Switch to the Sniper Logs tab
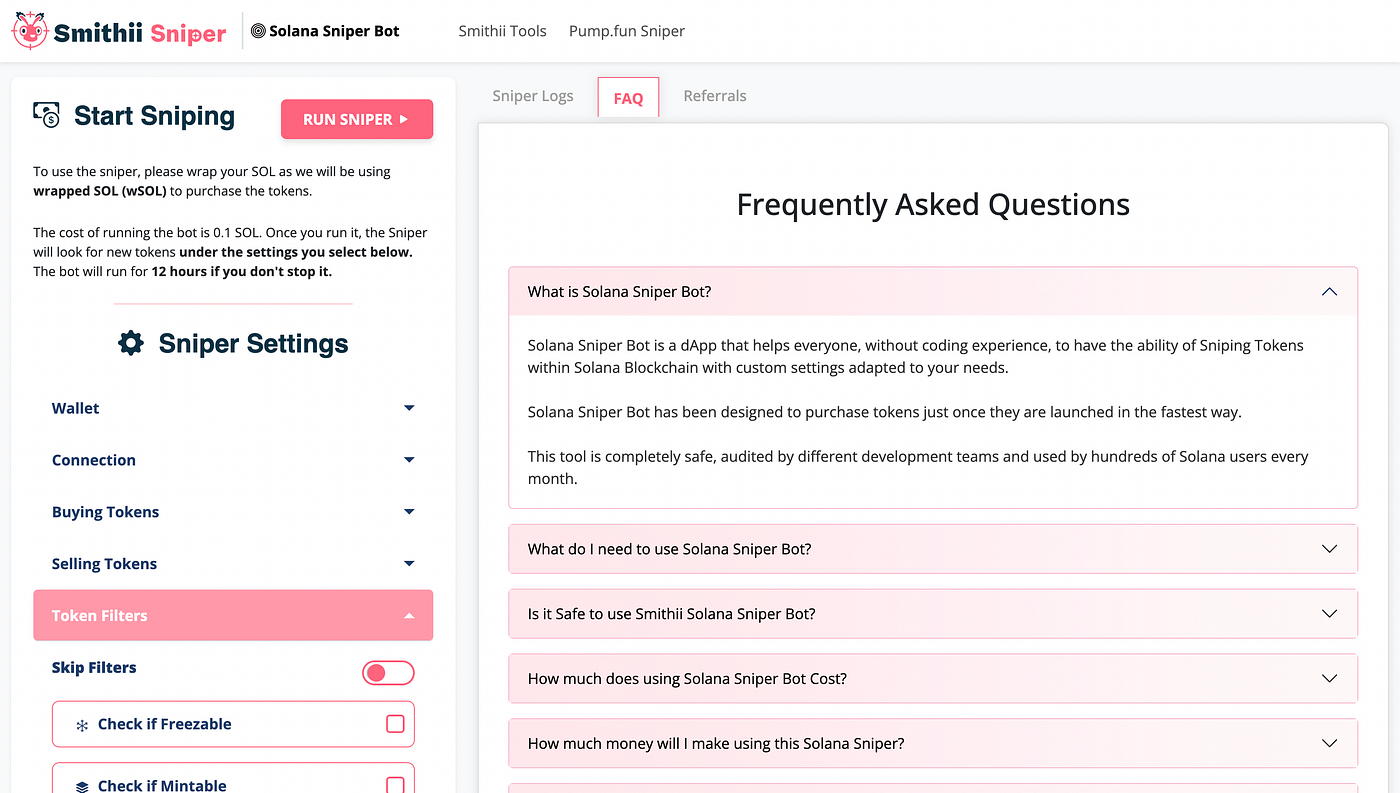The image size is (1400, 793). click(x=533, y=96)
